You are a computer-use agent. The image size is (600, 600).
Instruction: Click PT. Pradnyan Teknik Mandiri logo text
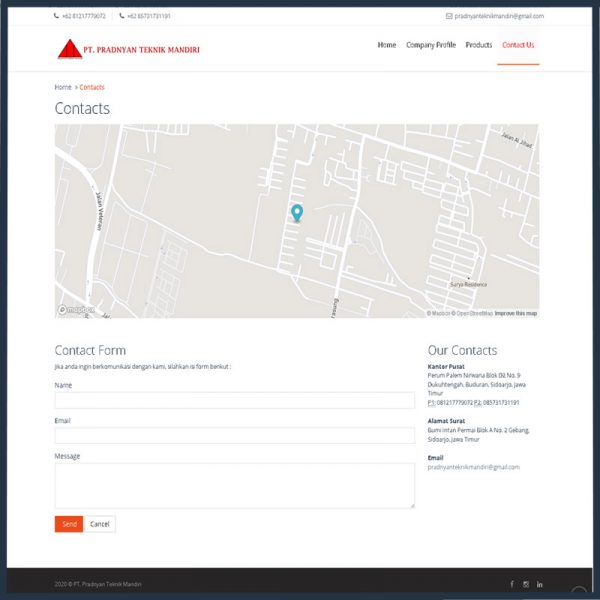(142, 50)
